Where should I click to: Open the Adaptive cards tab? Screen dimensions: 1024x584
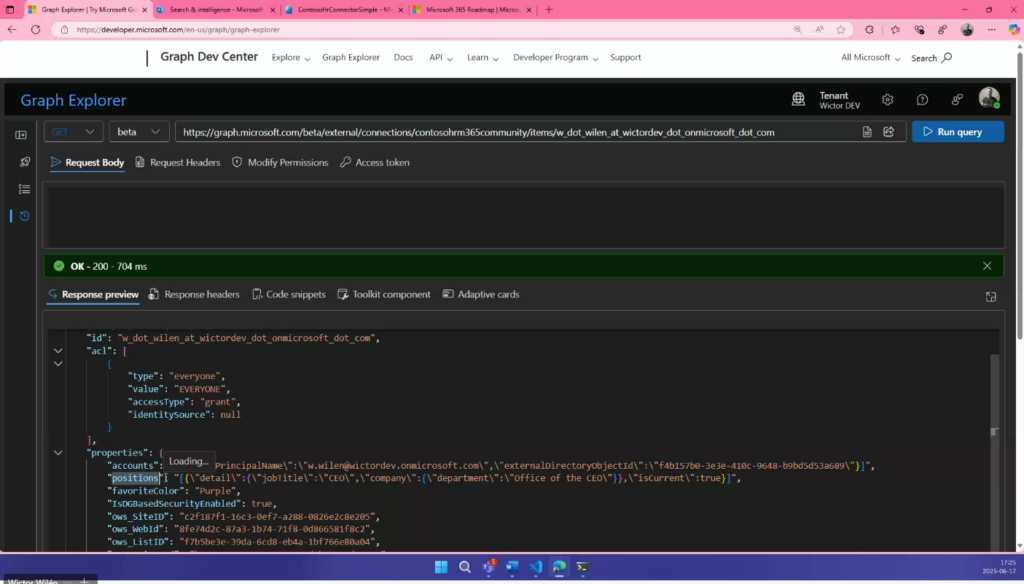(481, 295)
